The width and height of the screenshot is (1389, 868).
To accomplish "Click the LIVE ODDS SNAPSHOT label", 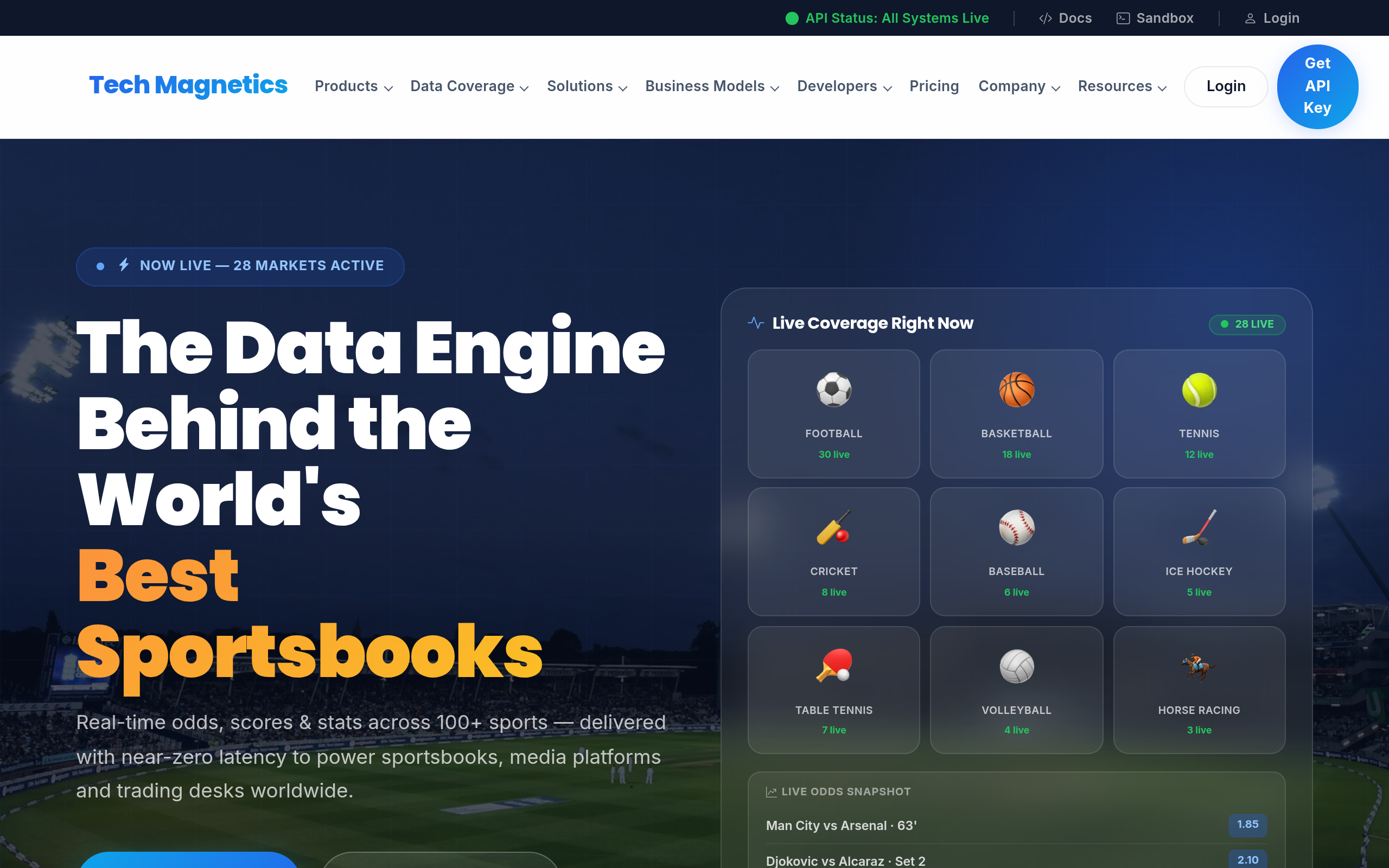I will [845, 792].
